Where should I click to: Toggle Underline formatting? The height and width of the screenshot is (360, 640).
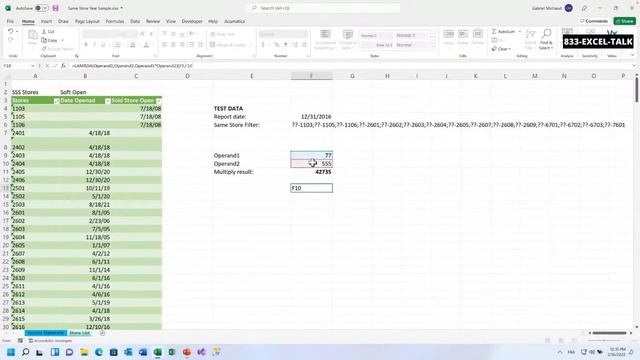click(x=103, y=44)
